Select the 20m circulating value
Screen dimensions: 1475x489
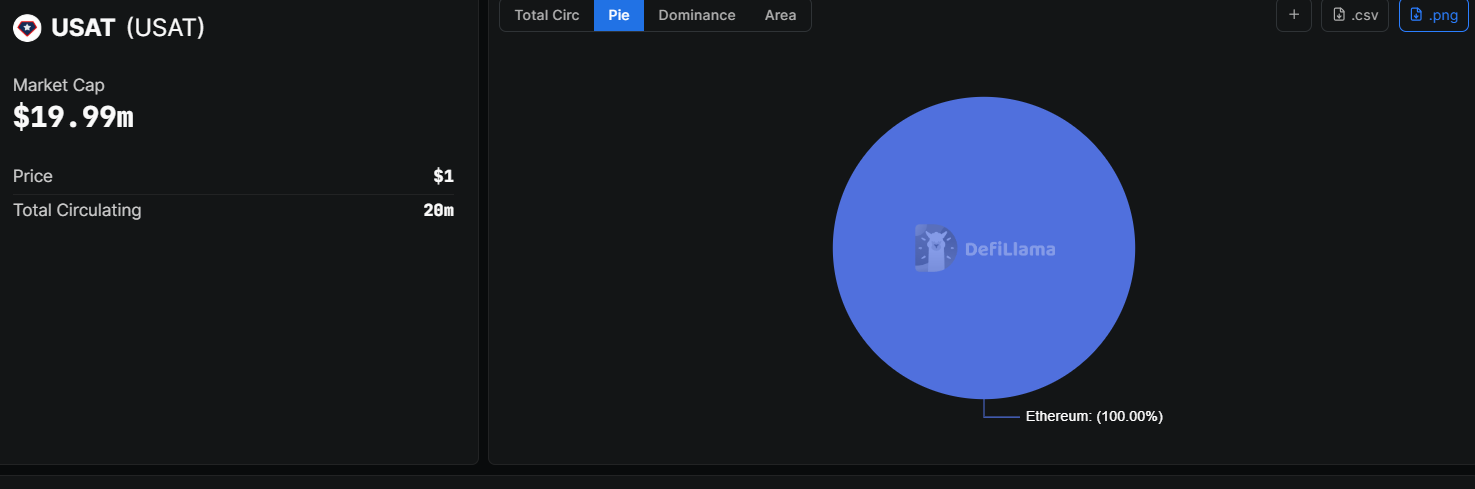[x=438, y=210]
